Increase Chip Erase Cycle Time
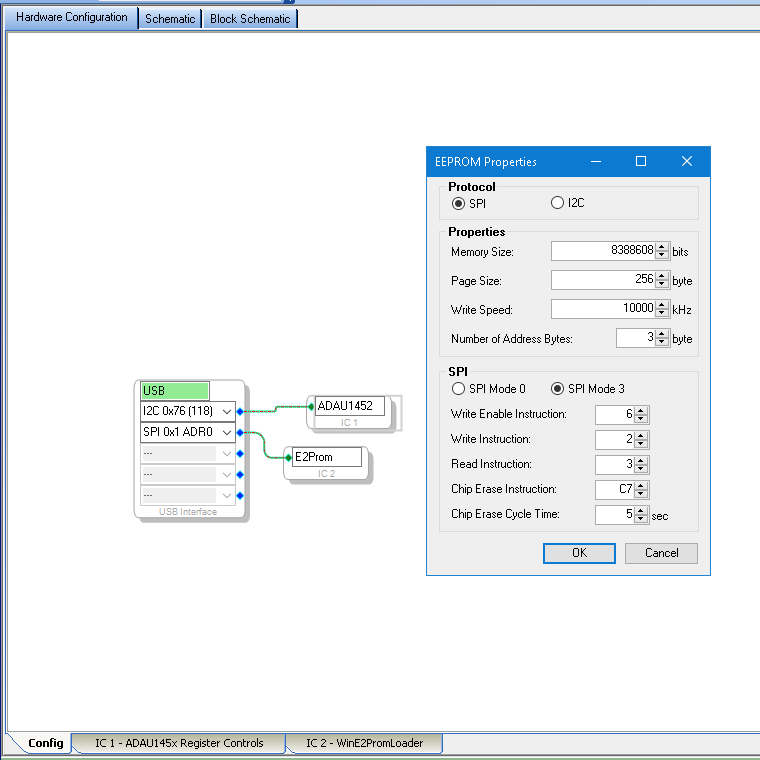 pos(641,510)
